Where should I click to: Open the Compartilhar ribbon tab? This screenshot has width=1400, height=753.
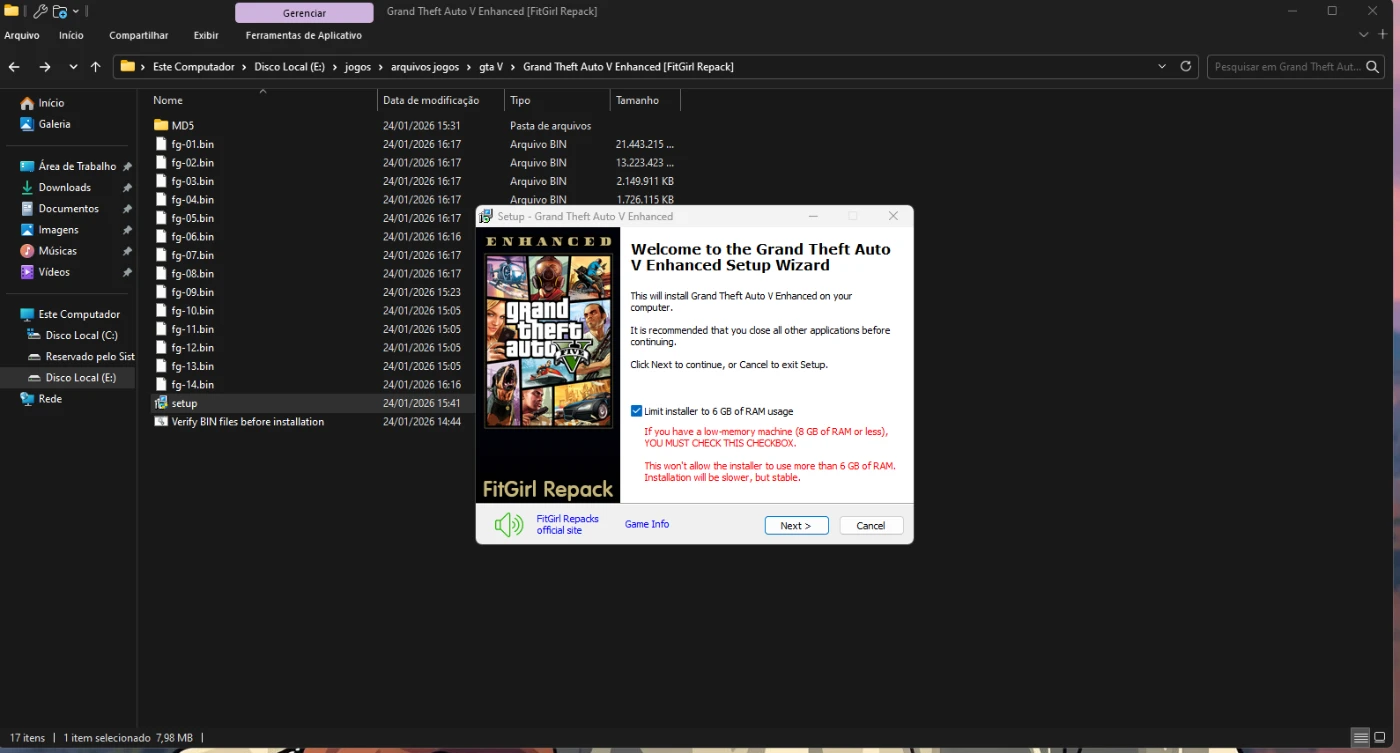tap(139, 35)
